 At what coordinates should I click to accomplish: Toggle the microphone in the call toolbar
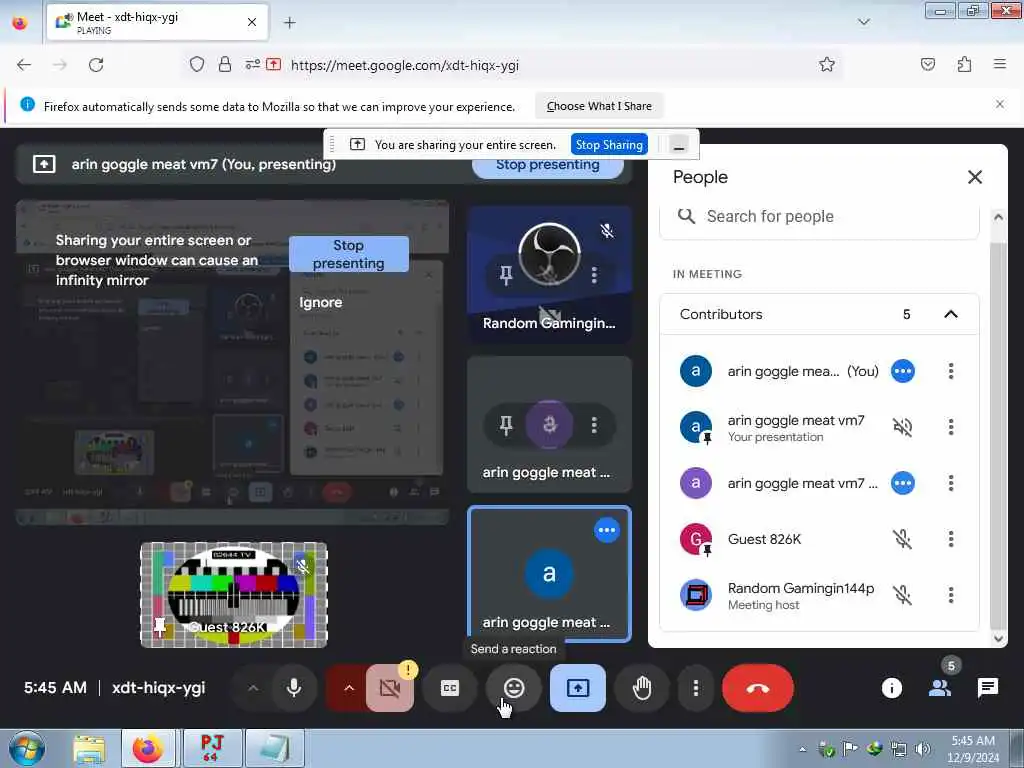294,688
